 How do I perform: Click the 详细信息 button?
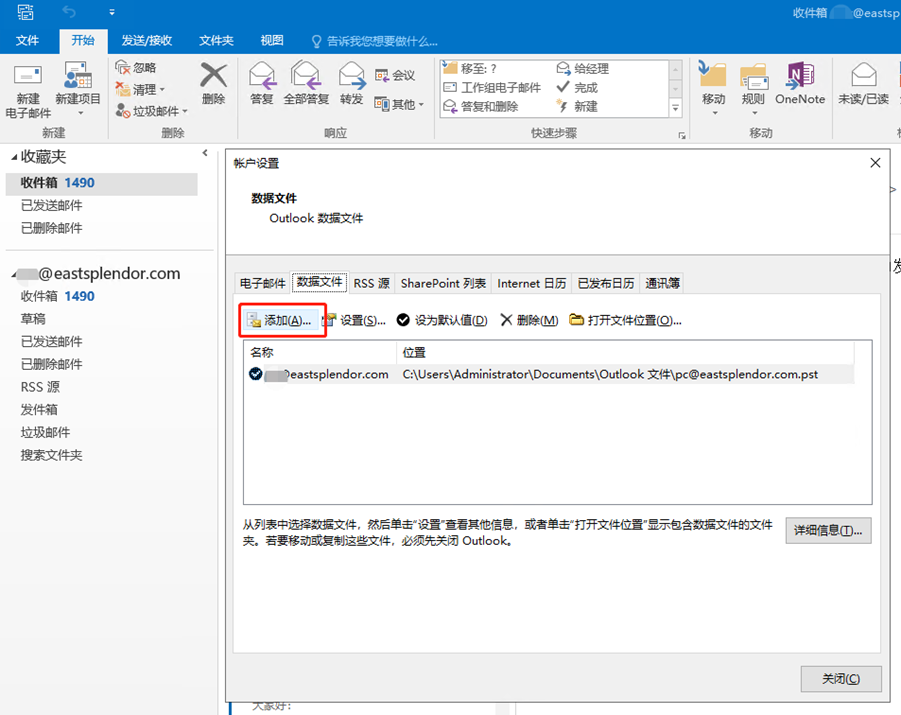pos(828,530)
